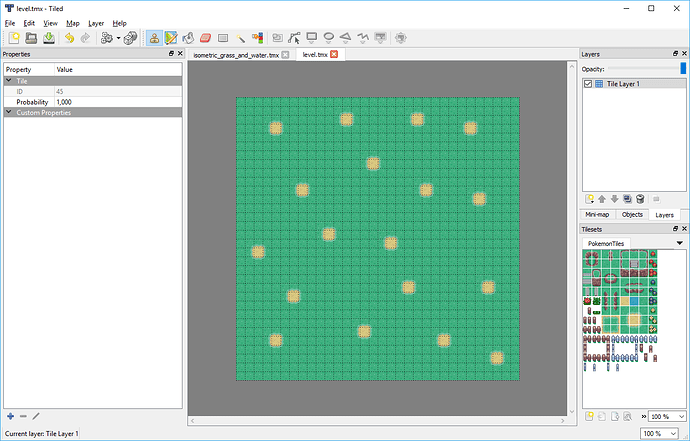The image size is (690, 441).
Task: Click the Lower Layer down arrow
Action: coord(615,199)
